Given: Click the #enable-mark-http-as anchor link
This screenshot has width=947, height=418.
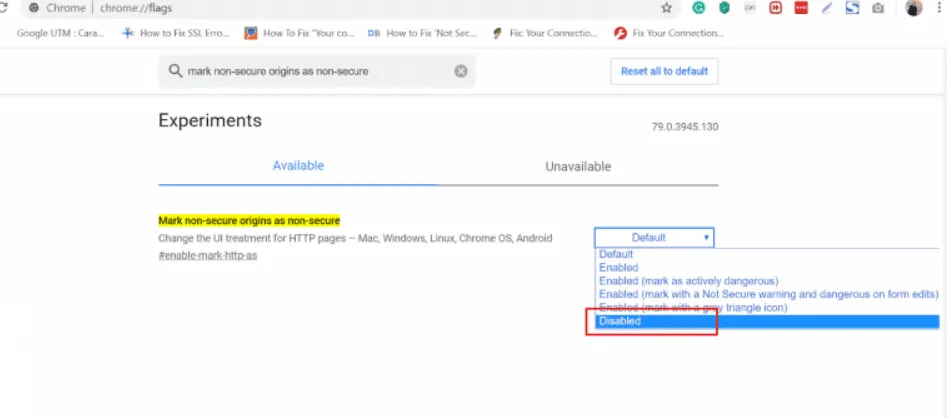Looking at the screenshot, I should pos(208,256).
